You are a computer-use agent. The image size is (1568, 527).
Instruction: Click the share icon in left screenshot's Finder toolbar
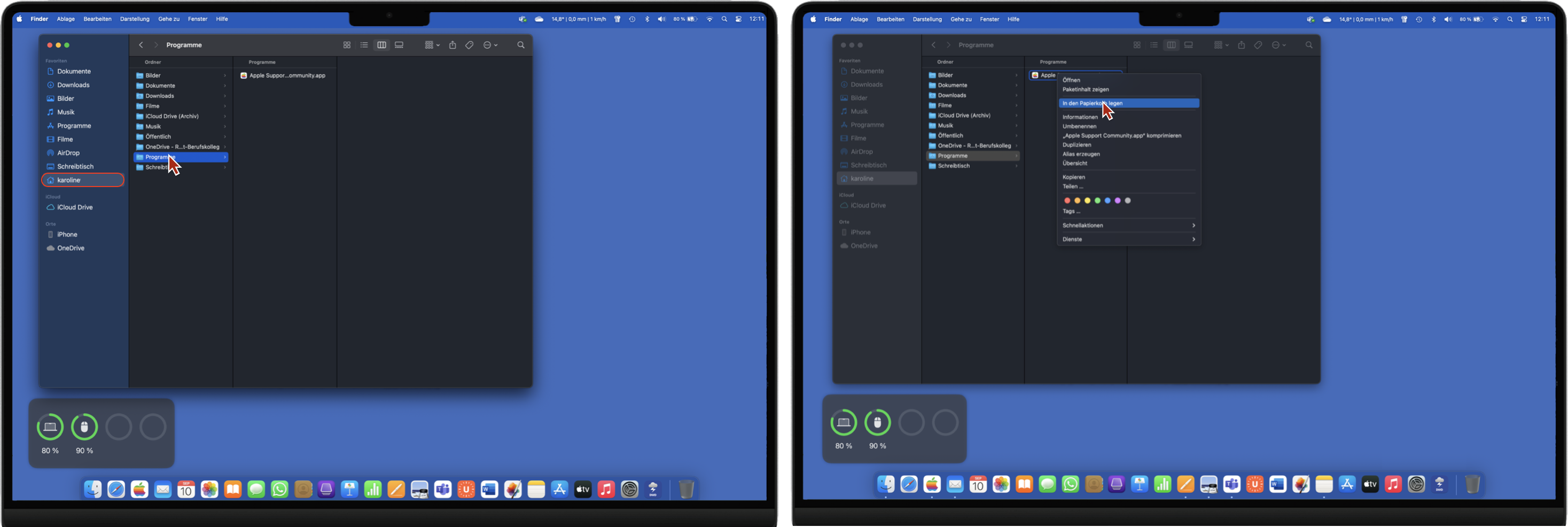point(453,45)
